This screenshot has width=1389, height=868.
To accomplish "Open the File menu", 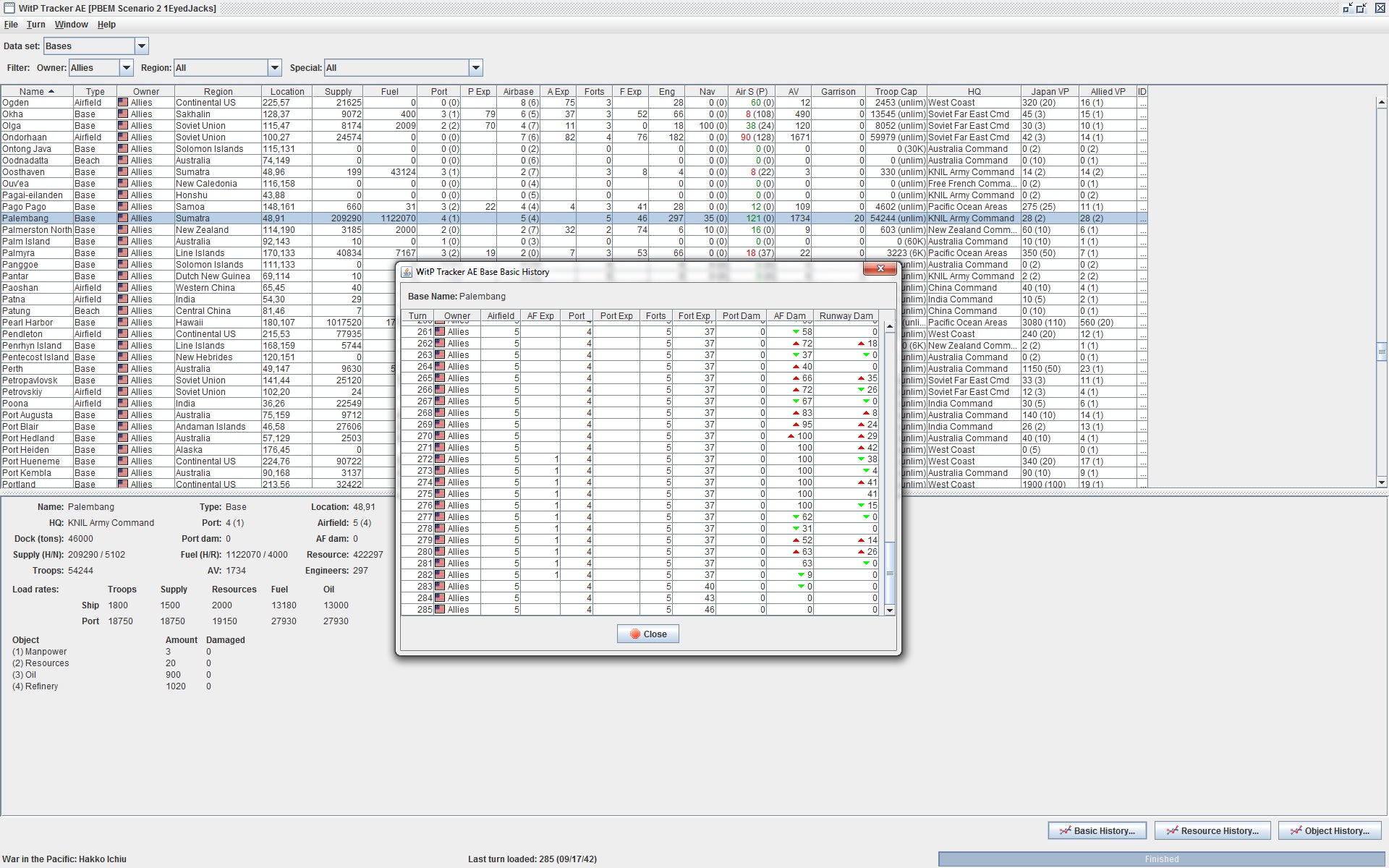I will [x=11, y=25].
